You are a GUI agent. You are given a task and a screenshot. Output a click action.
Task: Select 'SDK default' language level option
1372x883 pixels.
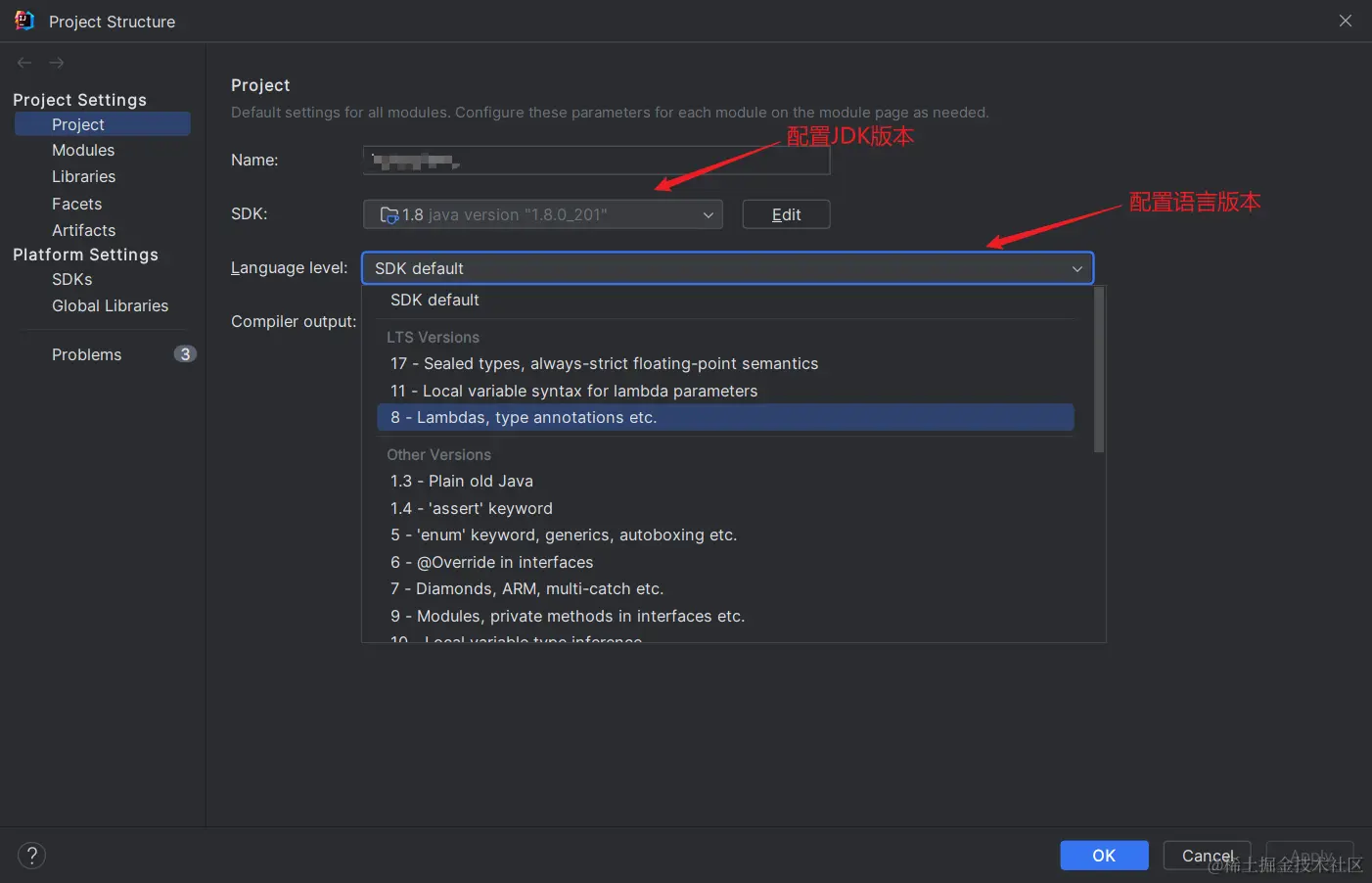point(726,300)
